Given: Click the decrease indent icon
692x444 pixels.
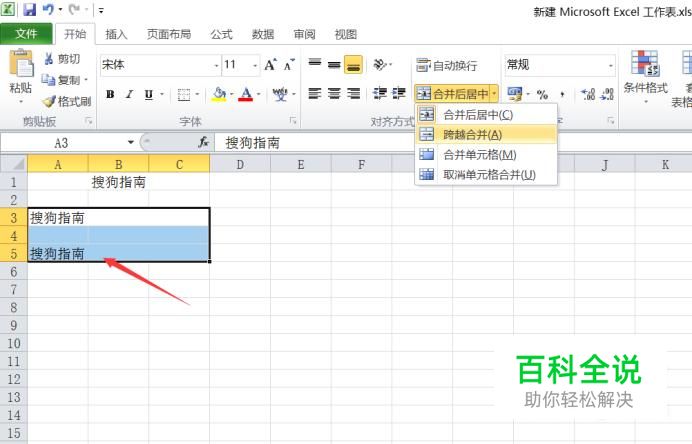Looking at the screenshot, I should click(x=379, y=94).
